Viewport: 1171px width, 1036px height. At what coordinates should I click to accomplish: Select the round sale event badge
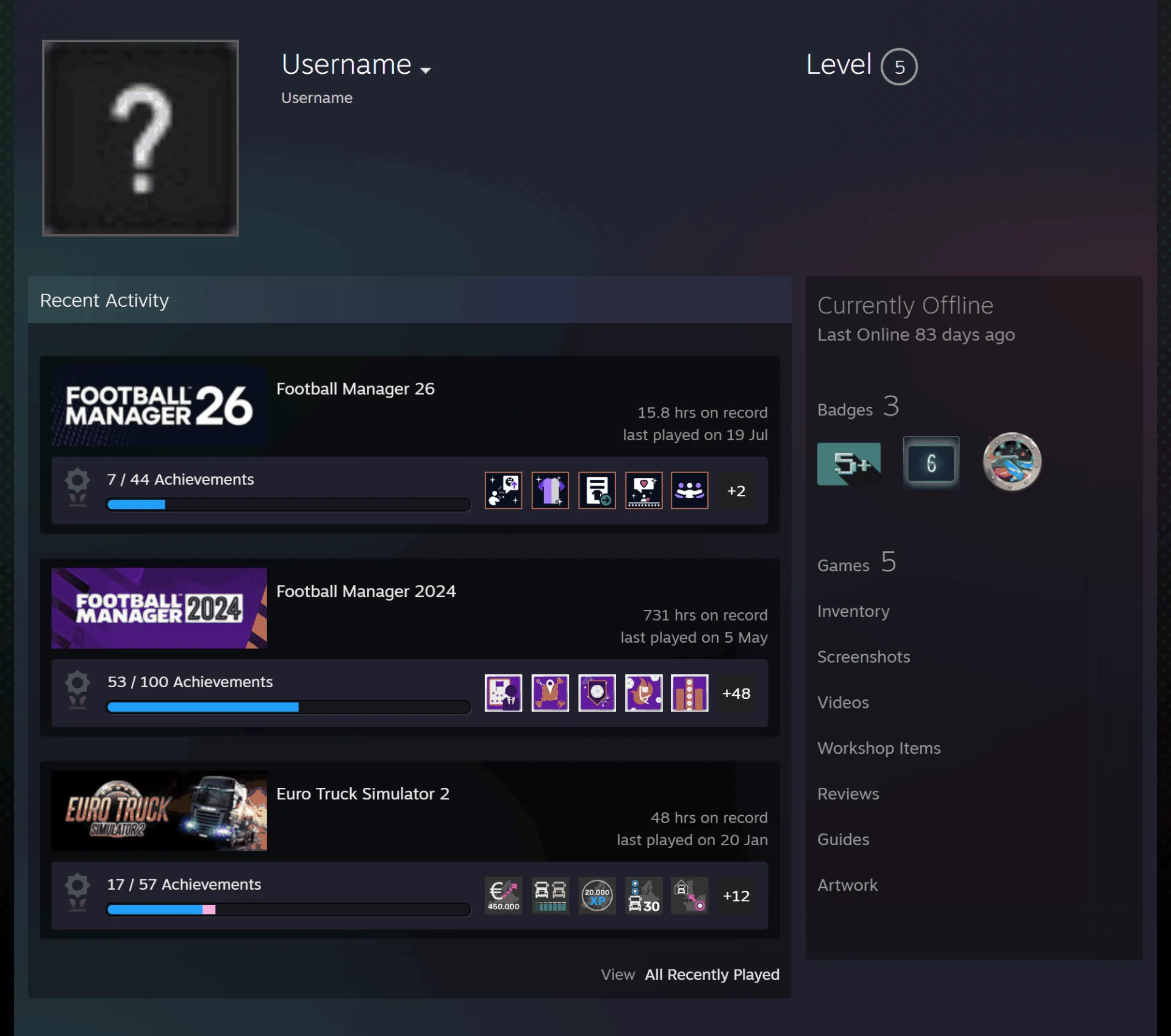[x=1012, y=462]
